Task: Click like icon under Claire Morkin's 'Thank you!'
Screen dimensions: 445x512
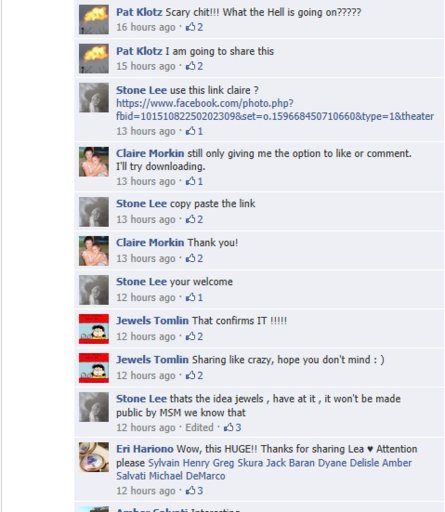Action: 190,258
